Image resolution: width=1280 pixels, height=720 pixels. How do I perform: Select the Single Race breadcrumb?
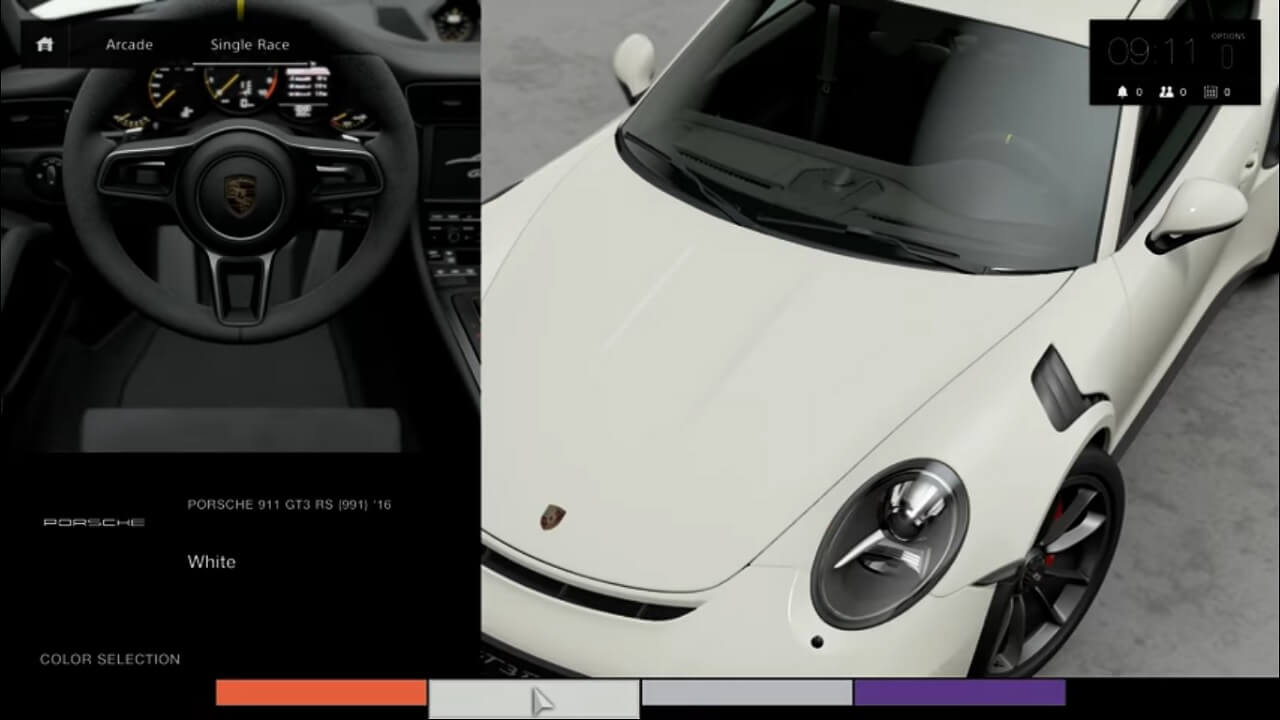point(249,45)
